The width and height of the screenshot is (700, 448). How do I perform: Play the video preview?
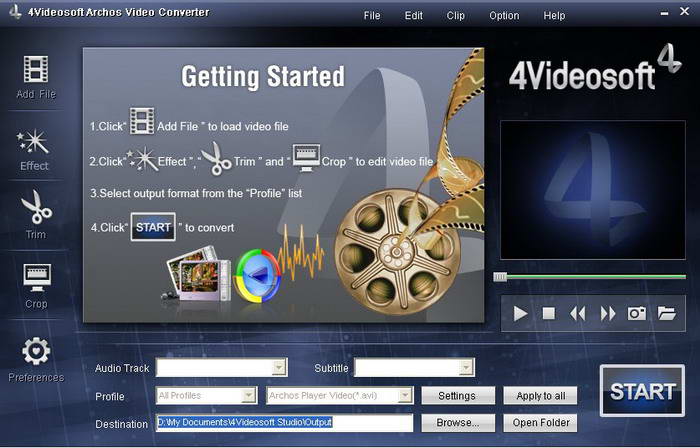point(520,313)
